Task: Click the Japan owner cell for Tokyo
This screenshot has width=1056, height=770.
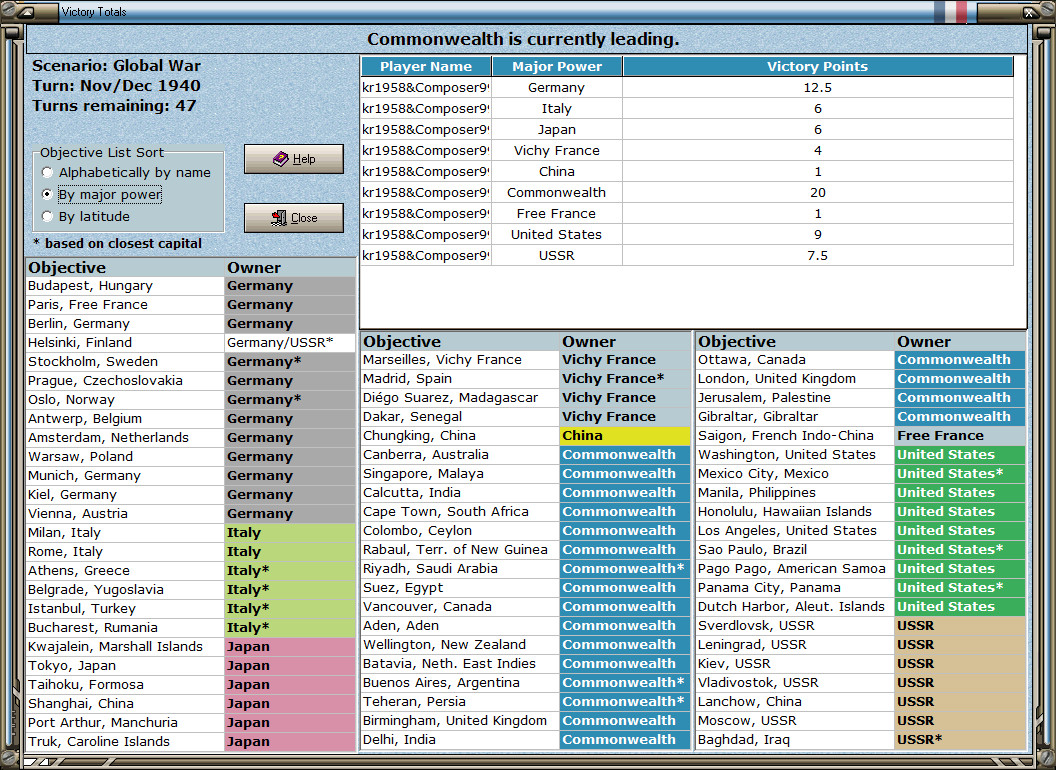Action: pos(290,666)
